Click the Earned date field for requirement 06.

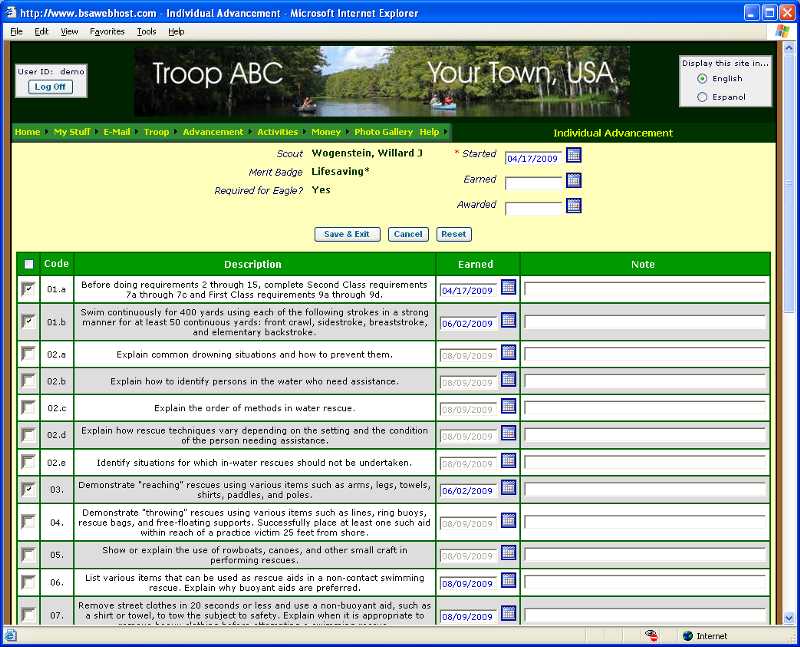click(468, 583)
